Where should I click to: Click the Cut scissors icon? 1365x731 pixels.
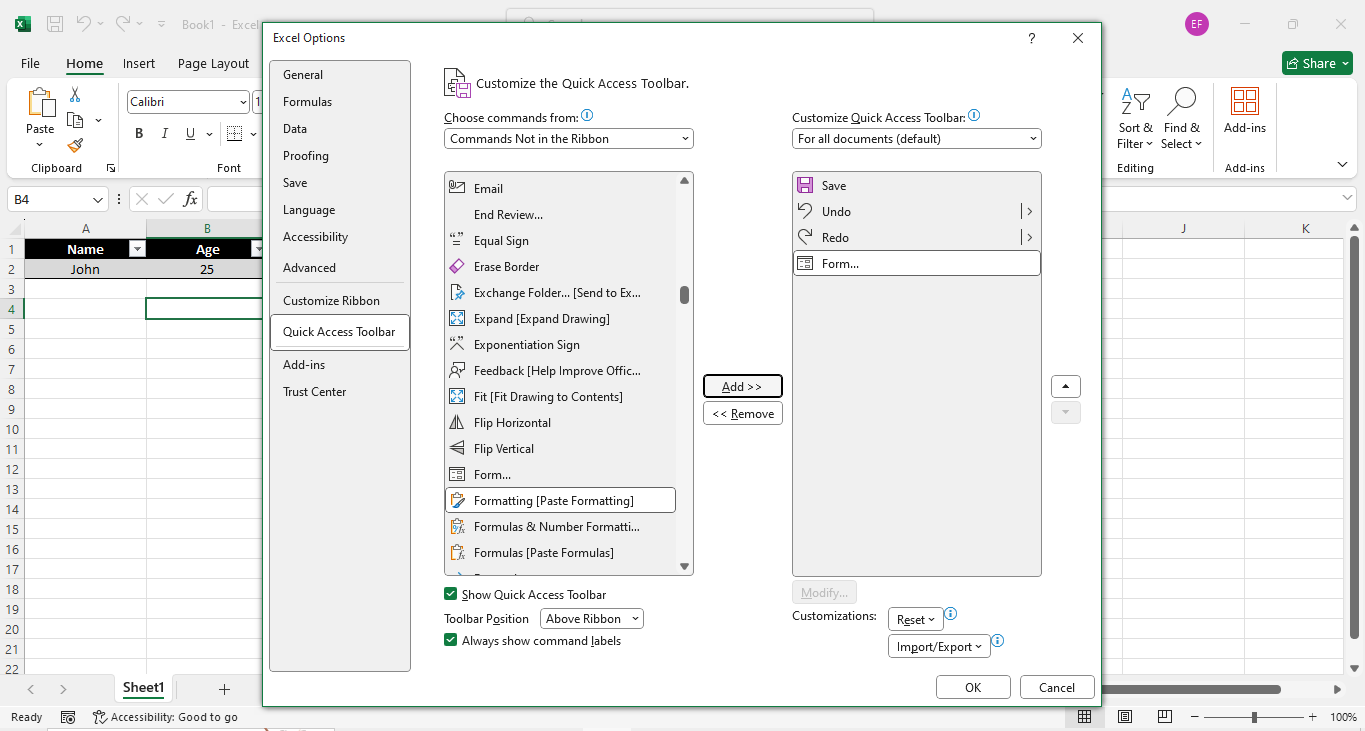click(75, 95)
